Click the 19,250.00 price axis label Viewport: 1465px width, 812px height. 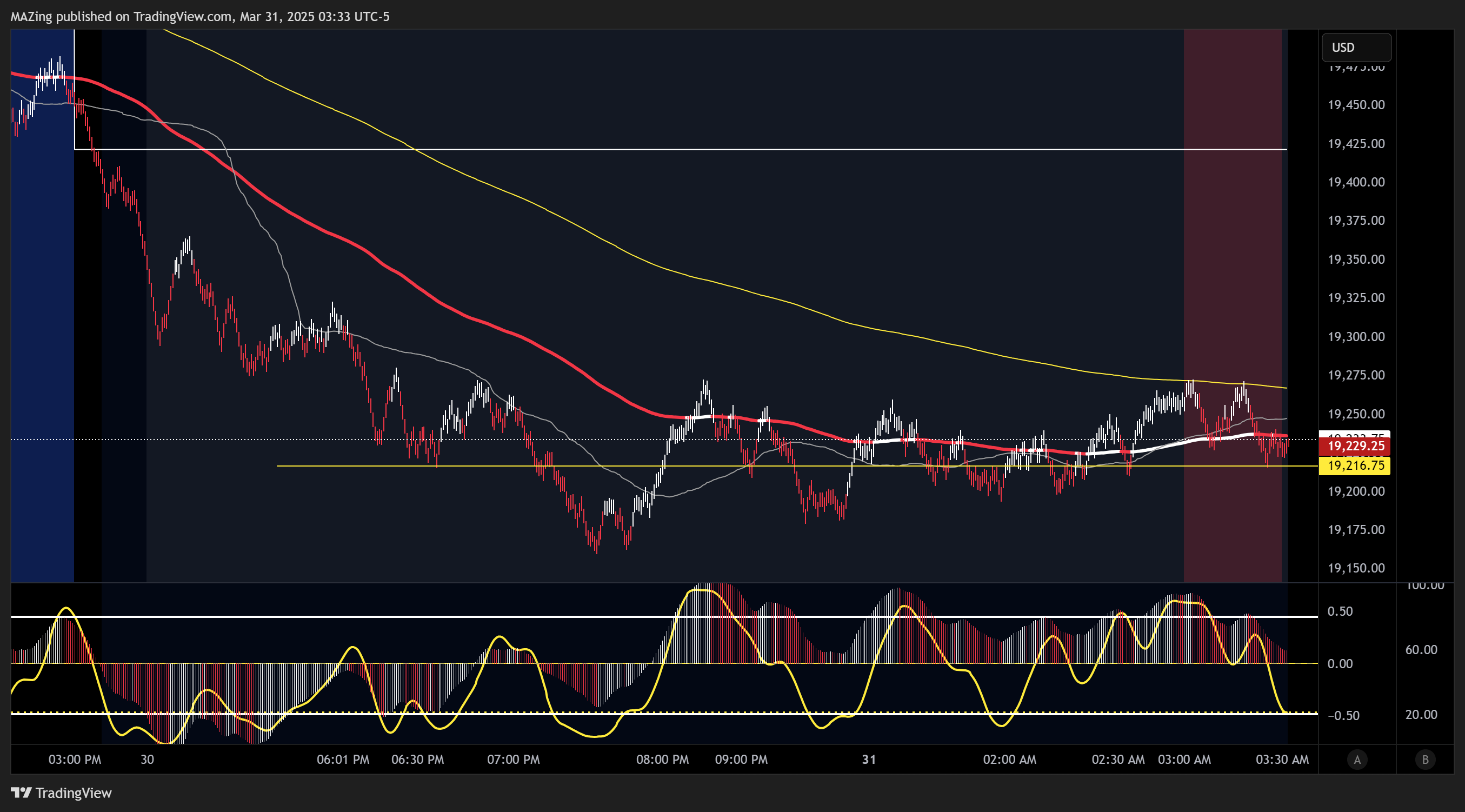pyautogui.click(x=1356, y=414)
